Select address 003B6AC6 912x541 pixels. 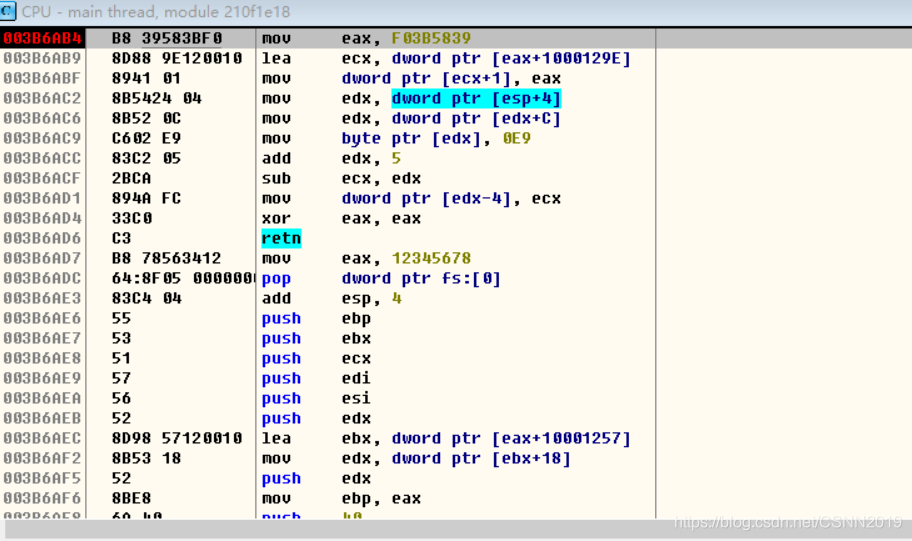(42, 118)
